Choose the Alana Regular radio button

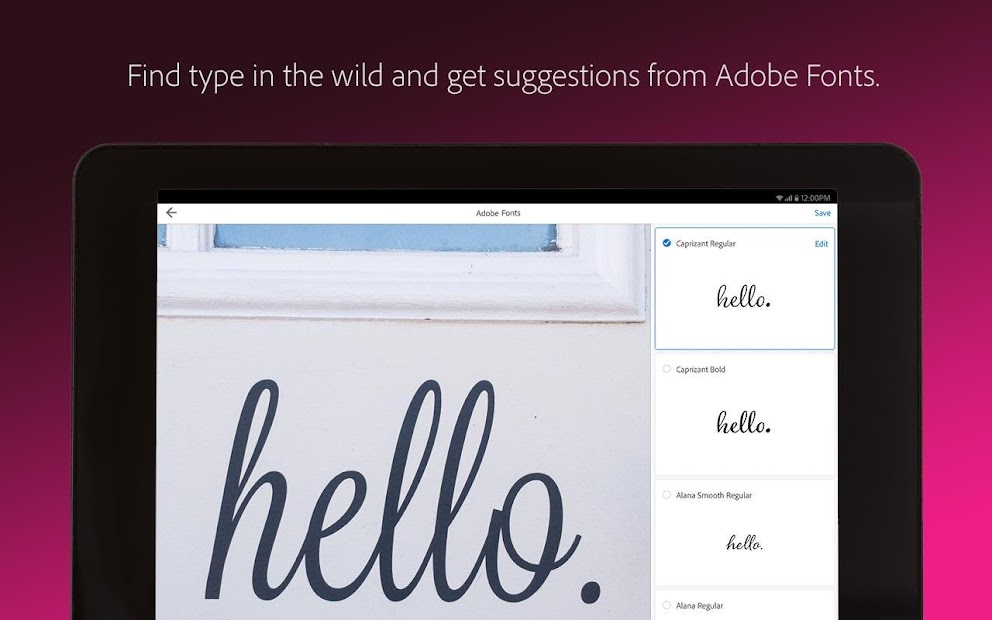665,605
